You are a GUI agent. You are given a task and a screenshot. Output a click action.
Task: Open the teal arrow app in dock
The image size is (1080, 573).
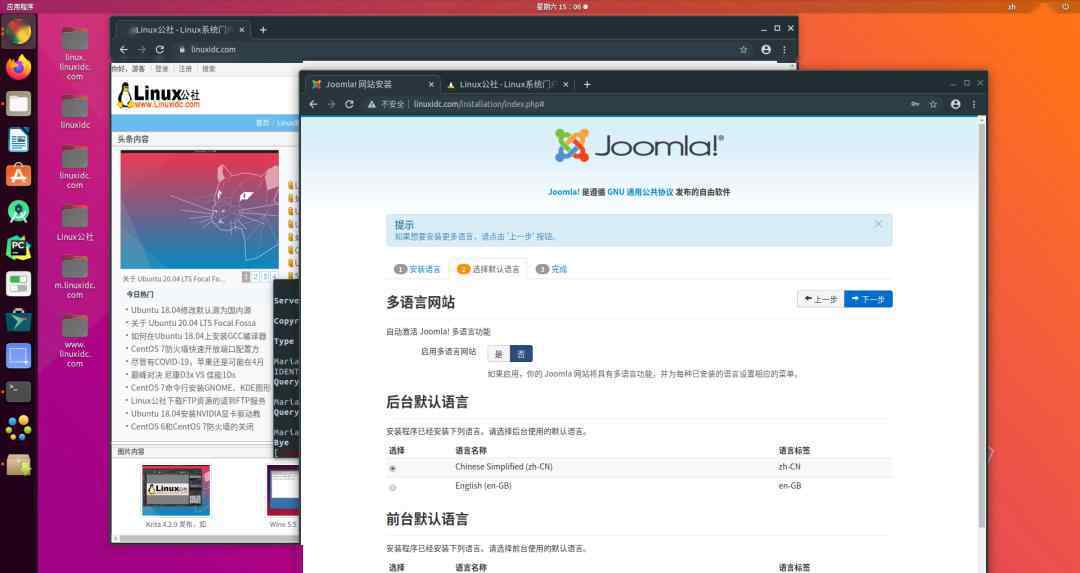(19, 320)
